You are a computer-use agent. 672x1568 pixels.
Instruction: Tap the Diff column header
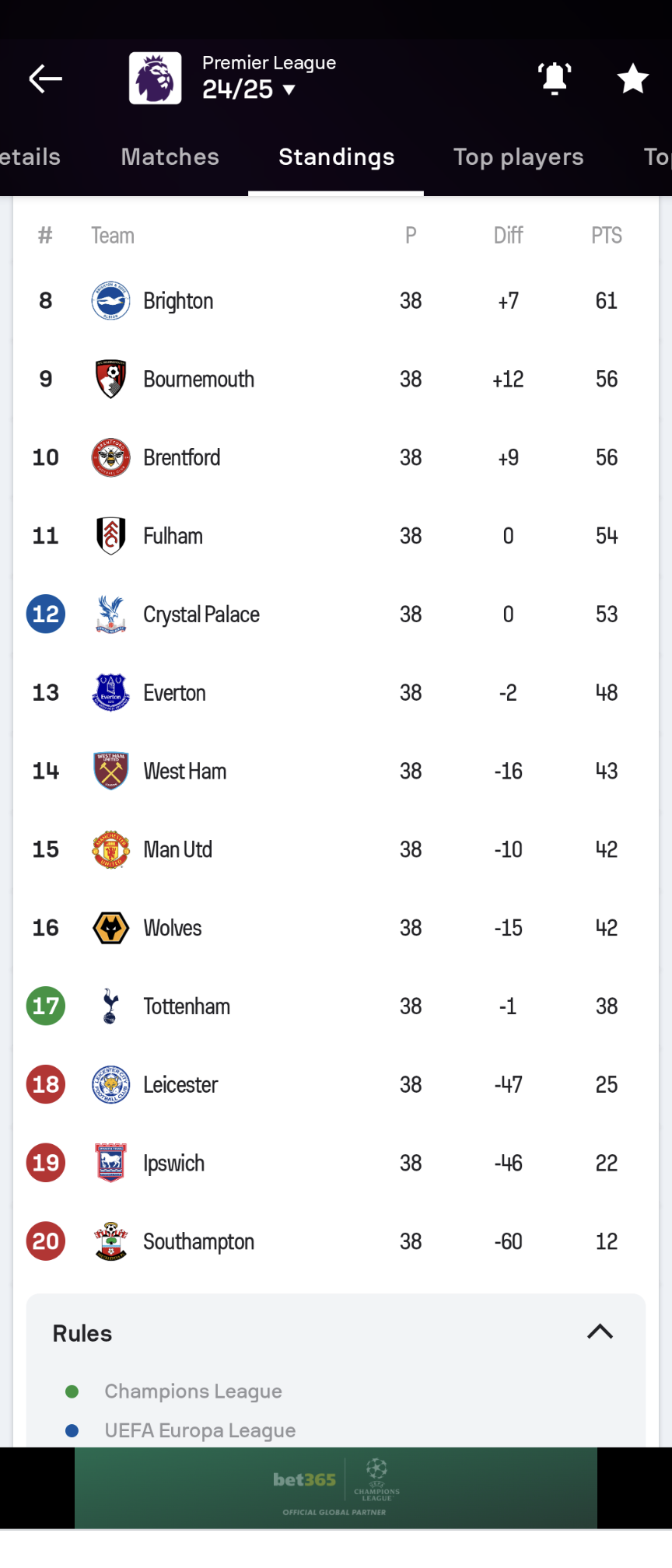(x=508, y=236)
